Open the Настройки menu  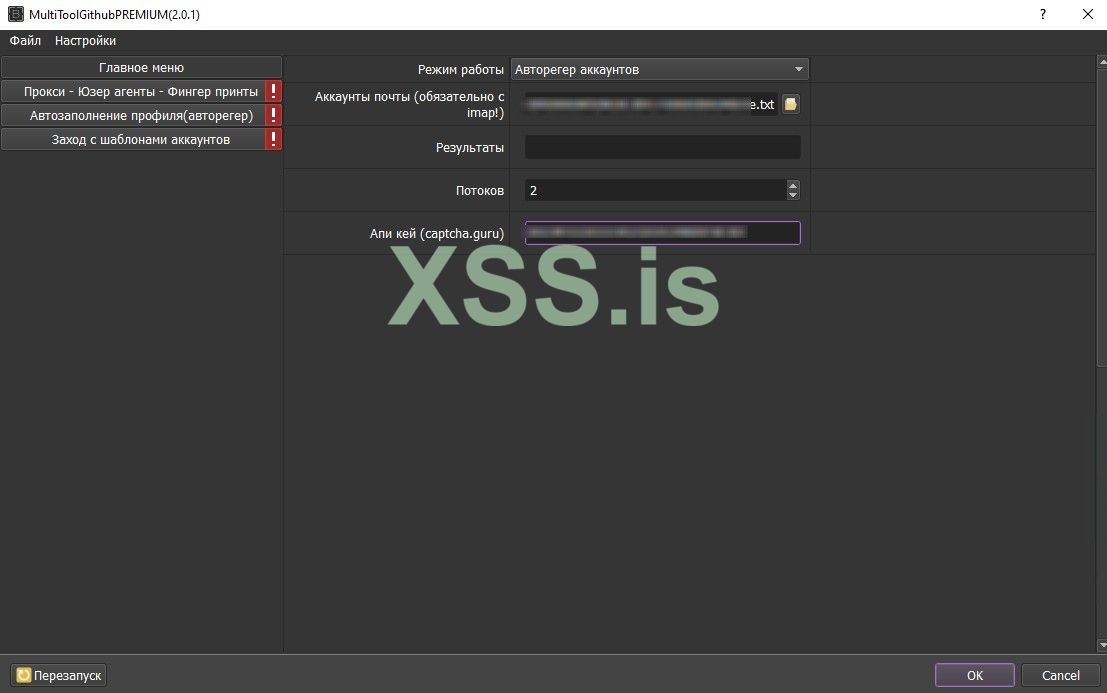85,41
